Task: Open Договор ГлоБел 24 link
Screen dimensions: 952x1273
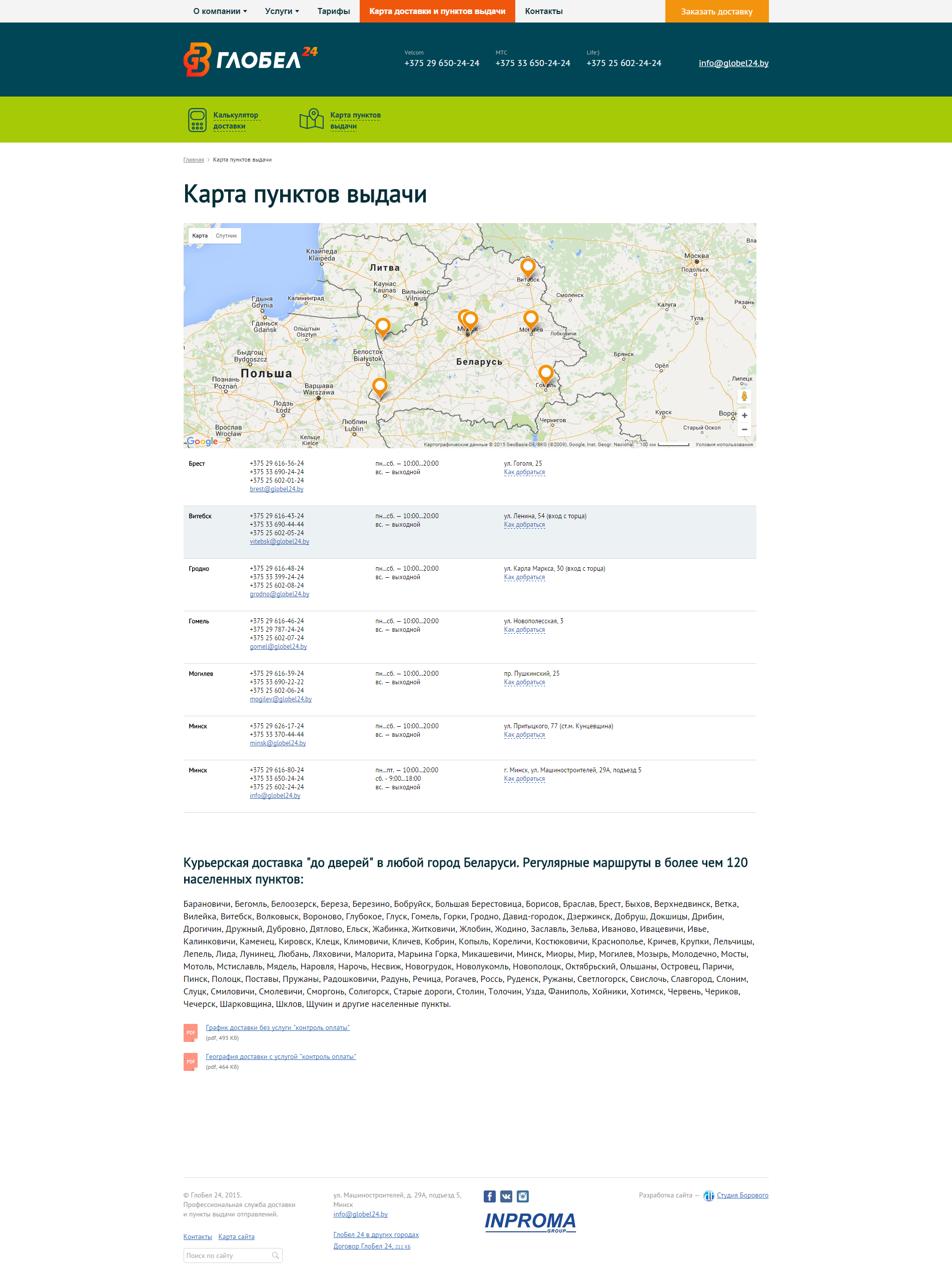Action: [372, 1246]
